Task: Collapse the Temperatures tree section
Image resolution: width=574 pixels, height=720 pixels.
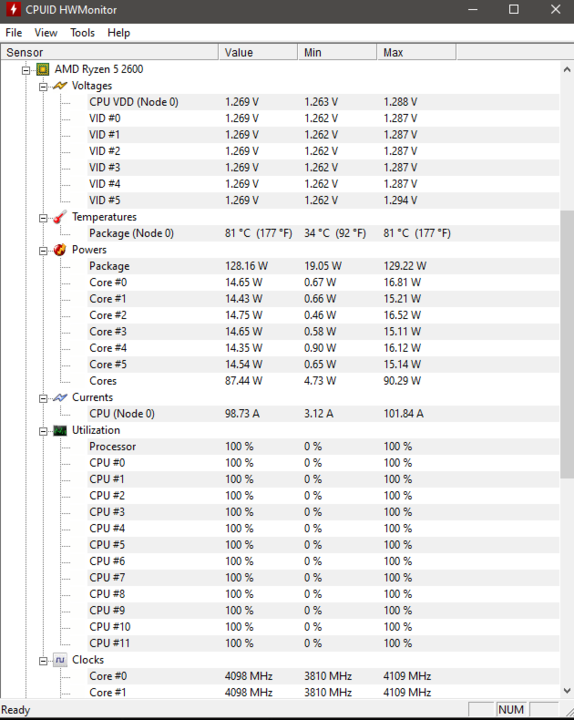Action: coord(43,218)
